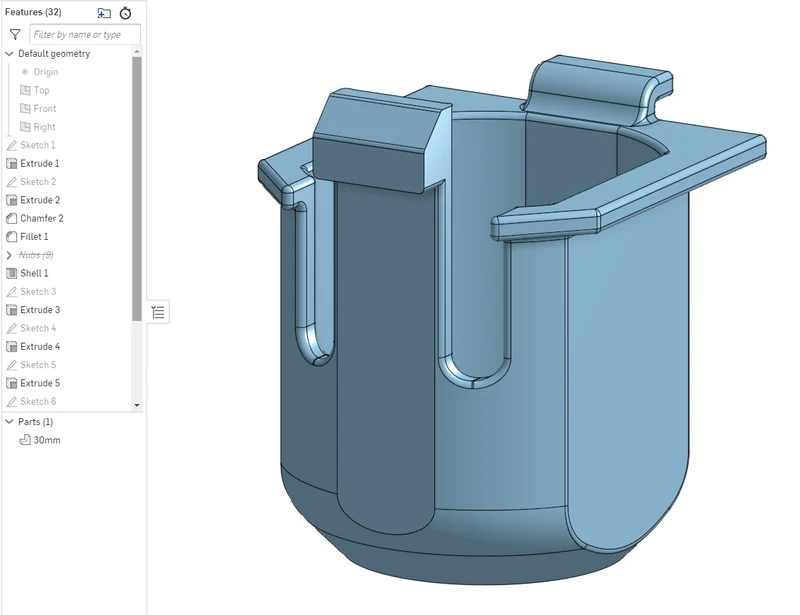Select the Chamfer 2 feature icon
Screen dimensions: 800x615
(x=11, y=218)
